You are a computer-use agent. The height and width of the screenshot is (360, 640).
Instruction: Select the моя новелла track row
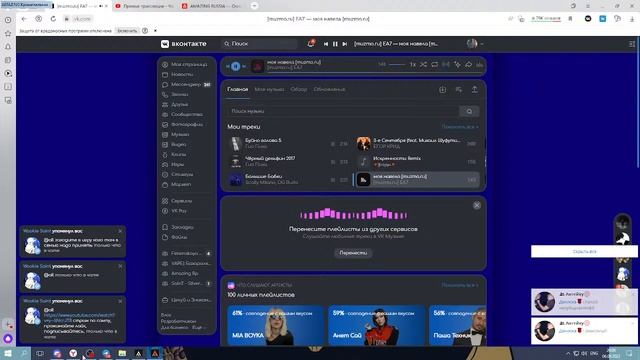[417, 179]
